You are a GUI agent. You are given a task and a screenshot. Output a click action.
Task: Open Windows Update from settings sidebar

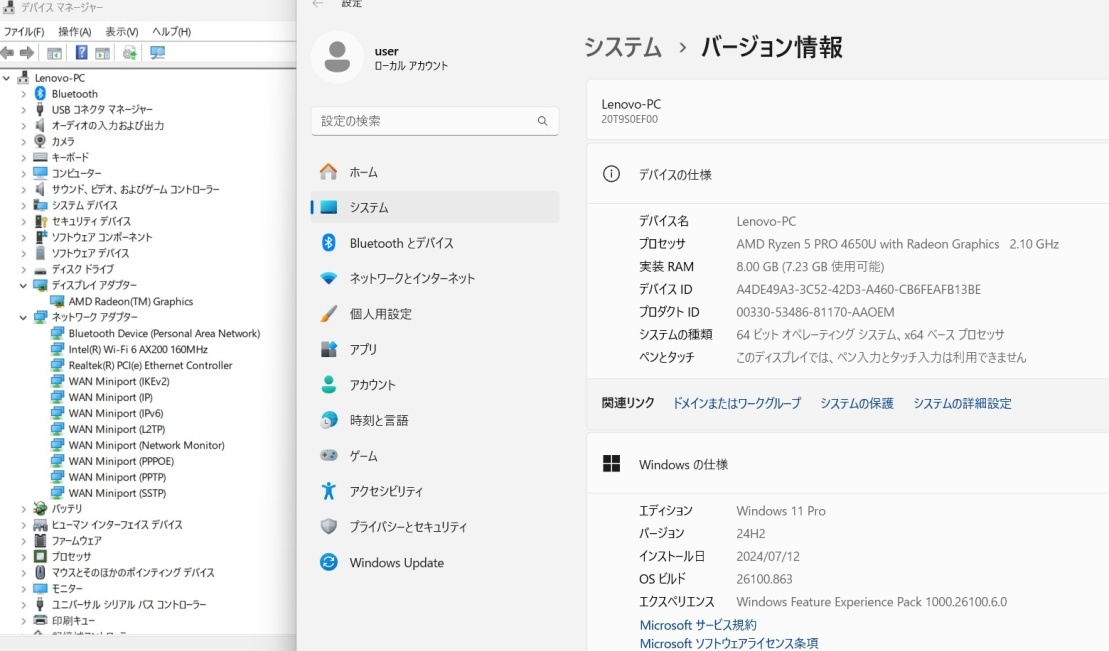click(x=396, y=563)
